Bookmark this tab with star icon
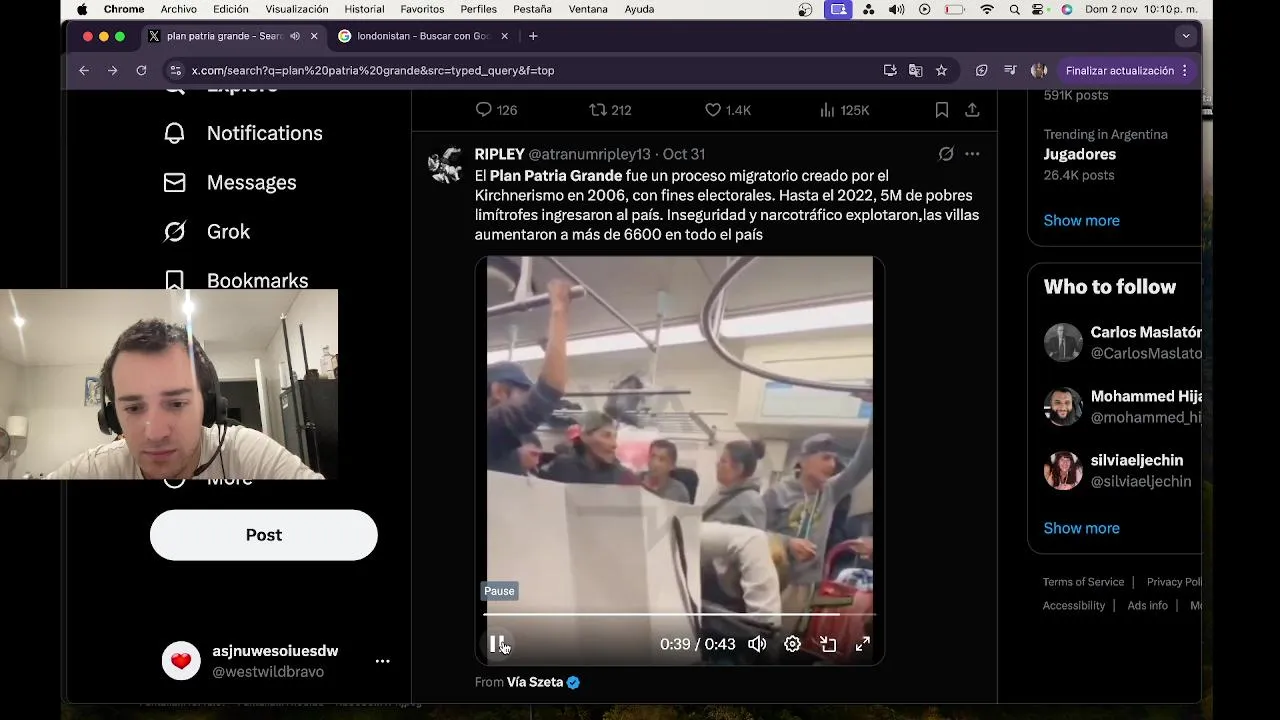Viewport: 1280px width, 720px height. 941,70
